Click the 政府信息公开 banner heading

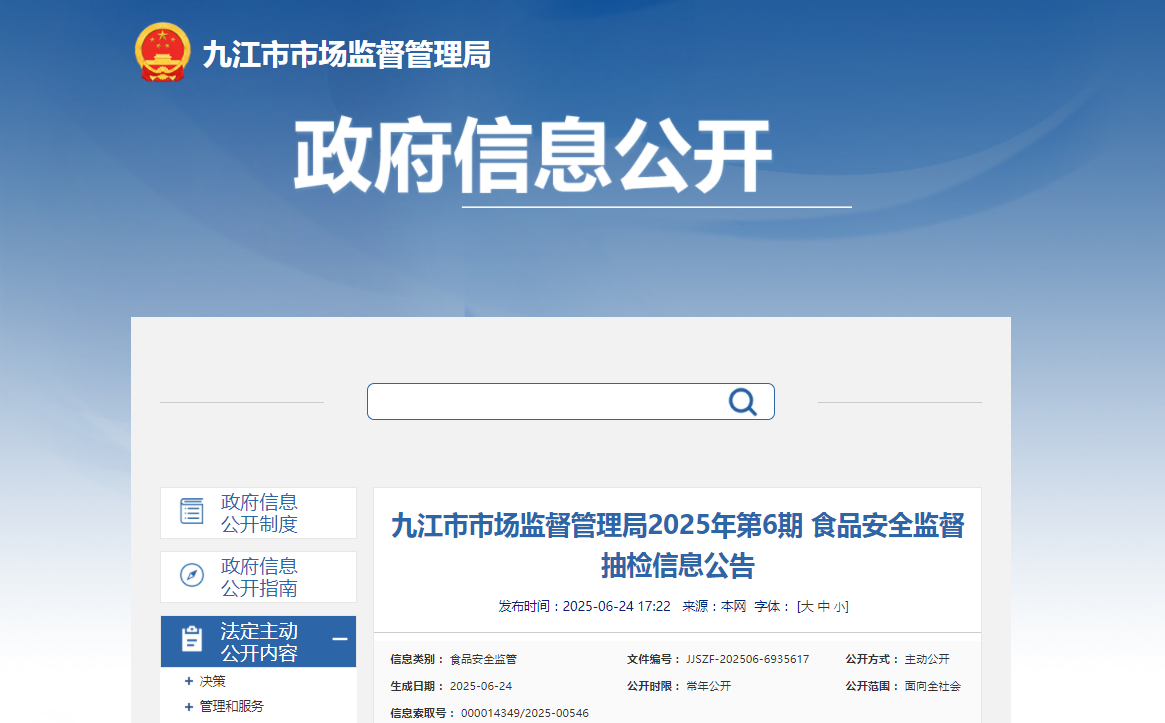533,155
